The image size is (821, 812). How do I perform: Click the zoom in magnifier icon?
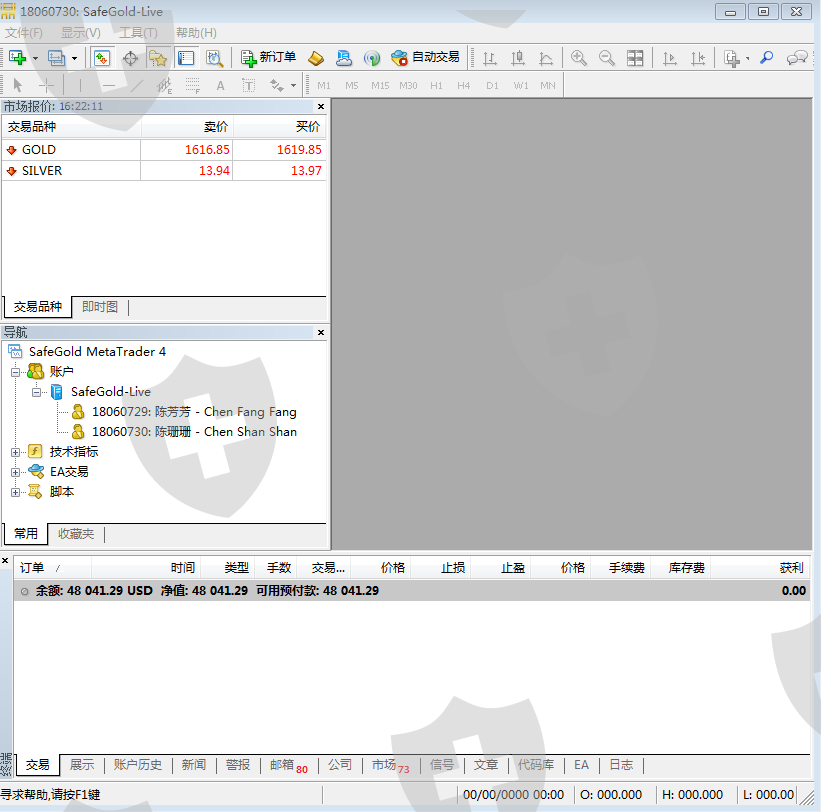pyautogui.click(x=579, y=58)
